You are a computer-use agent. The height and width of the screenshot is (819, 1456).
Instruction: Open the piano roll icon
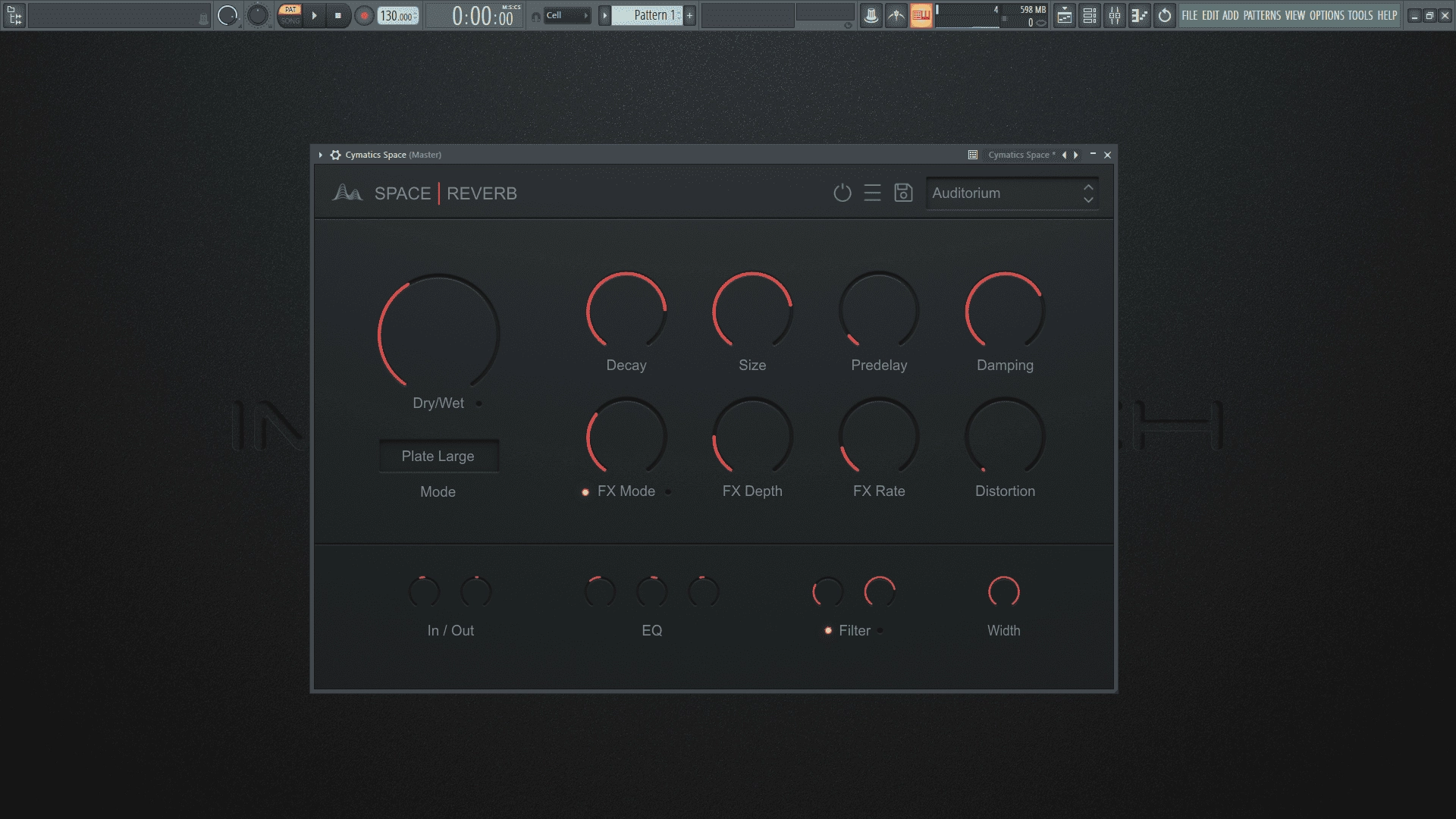pos(1140,15)
